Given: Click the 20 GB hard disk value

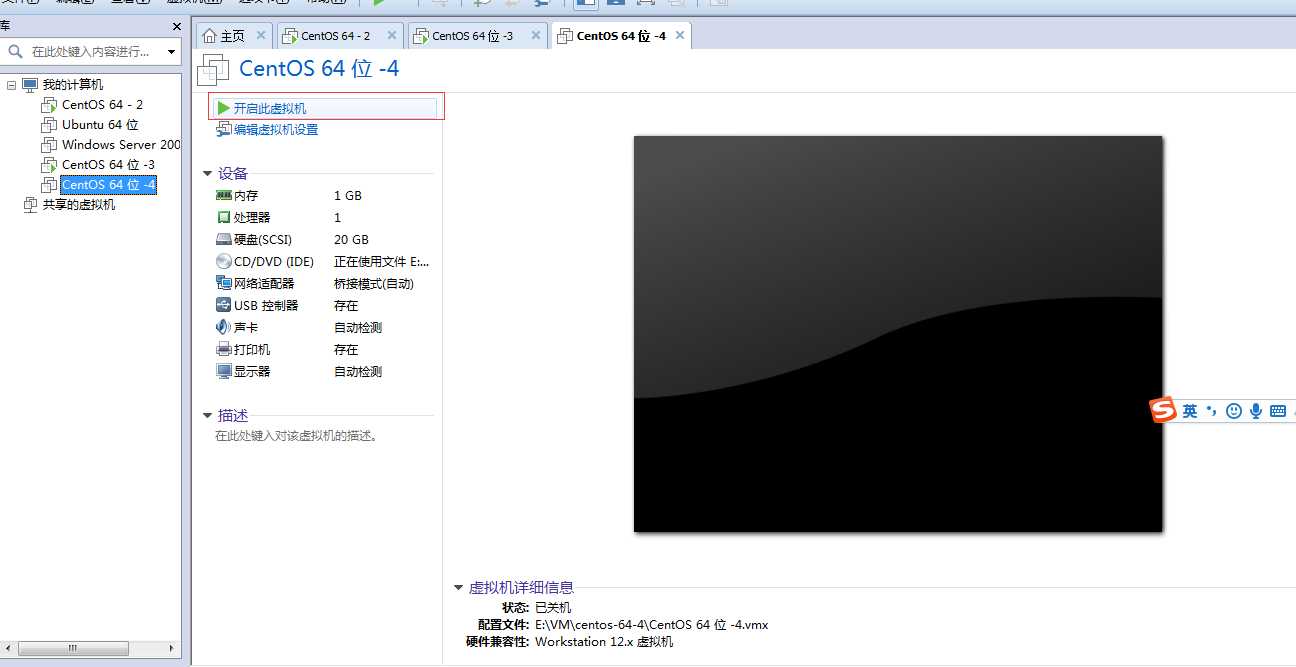Looking at the screenshot, I should (x=351, y=240).
